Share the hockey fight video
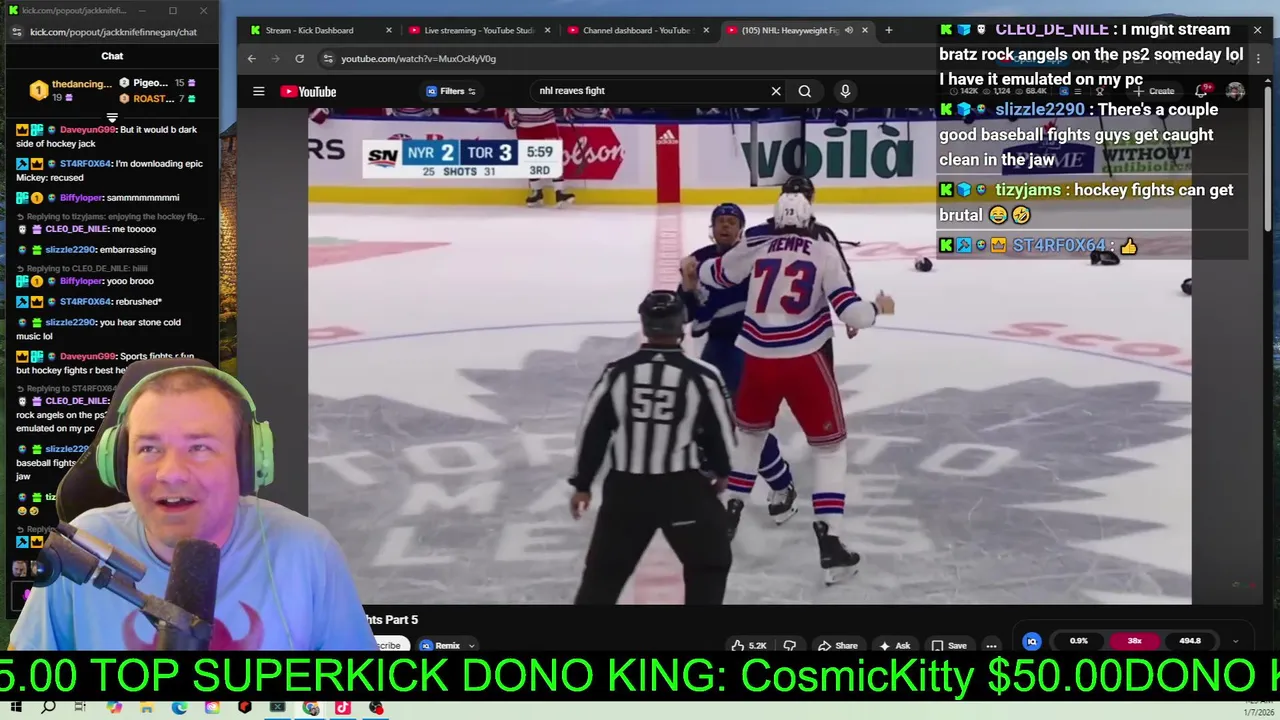Viewport: 1280px width, 720px height. [x=837, y=646]
